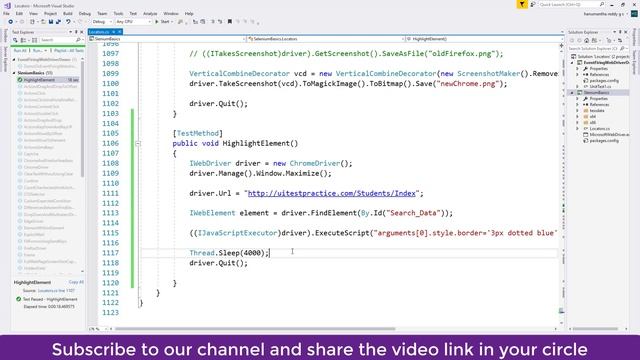Switch to the Locators.cs editor tab
The width and height of the screenshot is (640, 360).
(x=99, y=32)
